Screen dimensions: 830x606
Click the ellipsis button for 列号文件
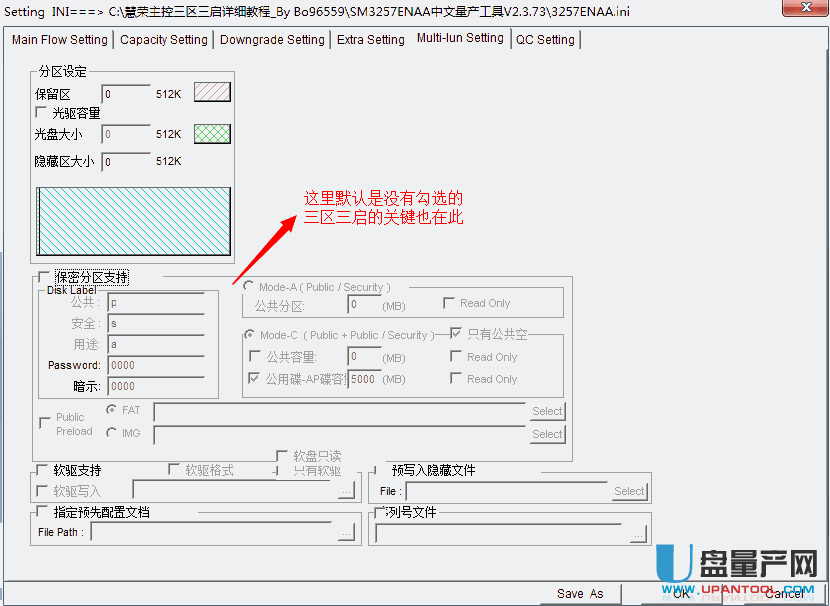click(x=638, y=533)
